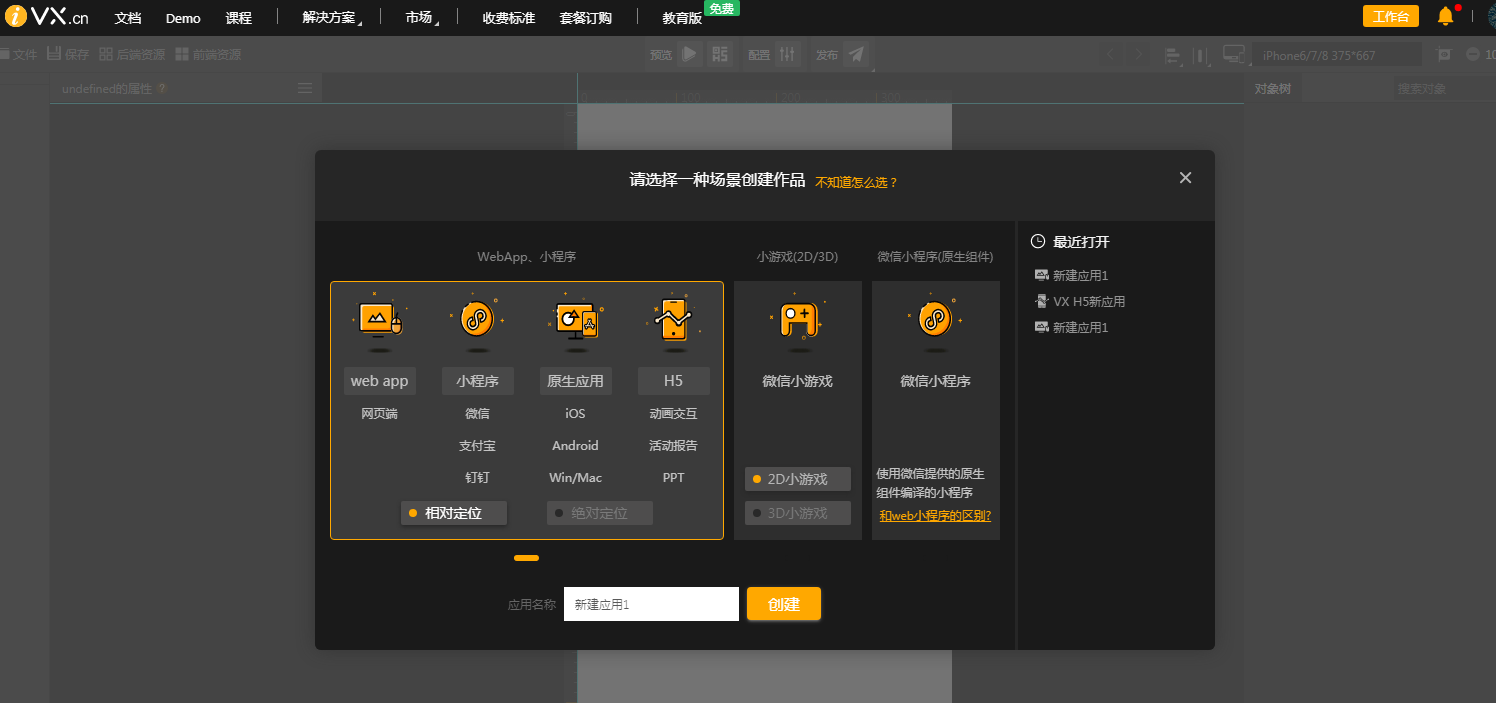Click the 保存 save icon

(x=53, y=54)
